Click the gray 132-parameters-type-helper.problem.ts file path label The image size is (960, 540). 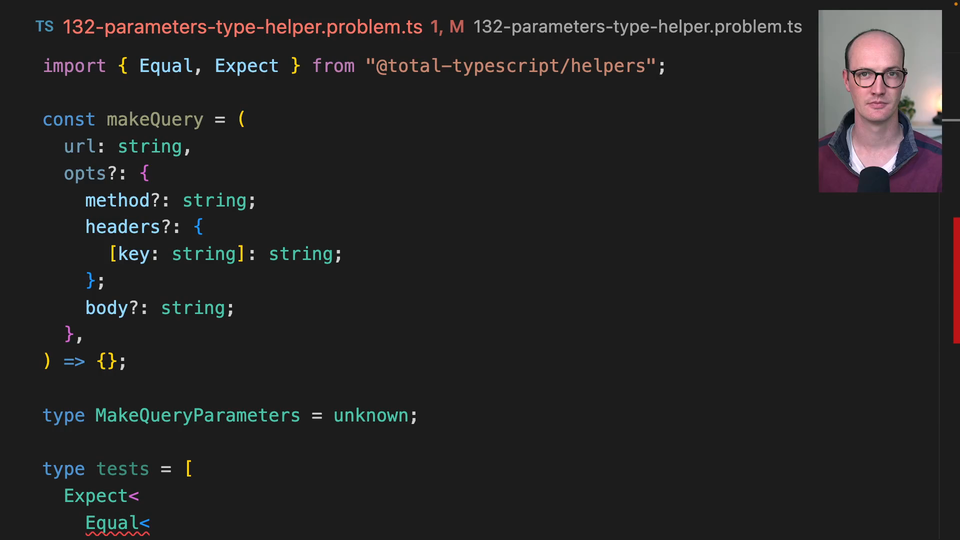pos(637,27)
